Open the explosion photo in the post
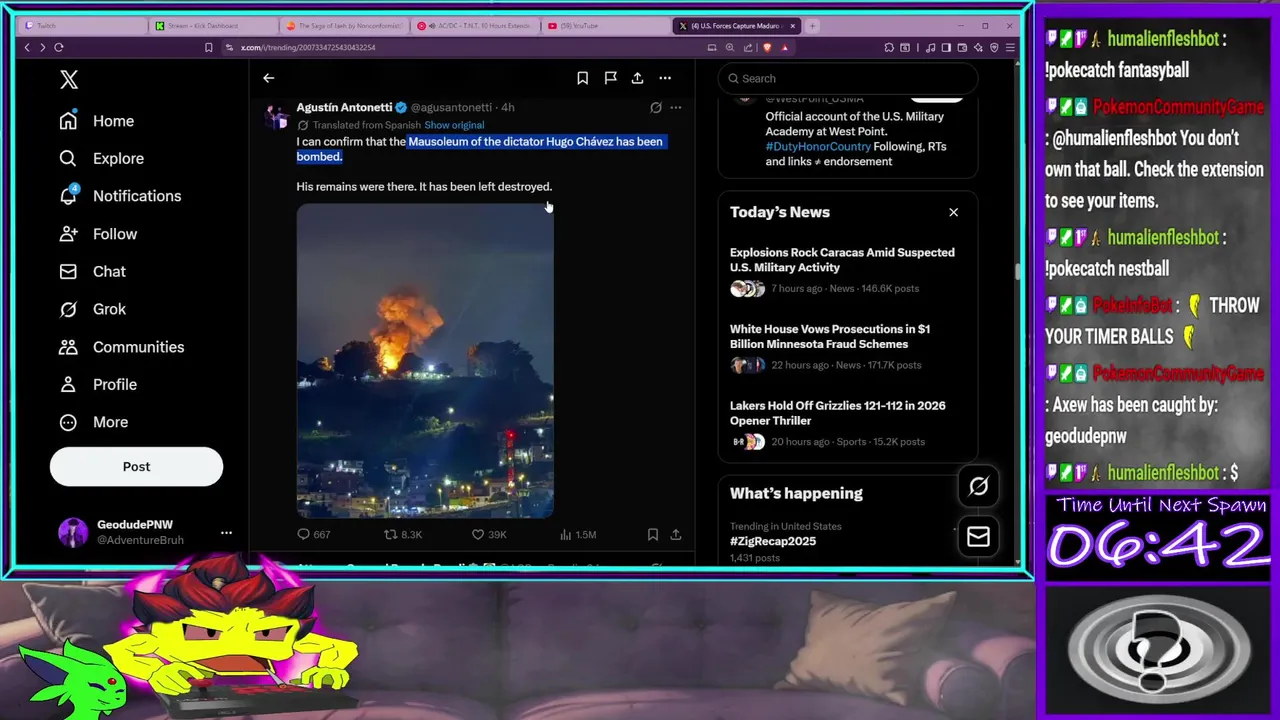Image resolution: width=1280 pixels, height=720 pixels. click(x=425, y=361)
